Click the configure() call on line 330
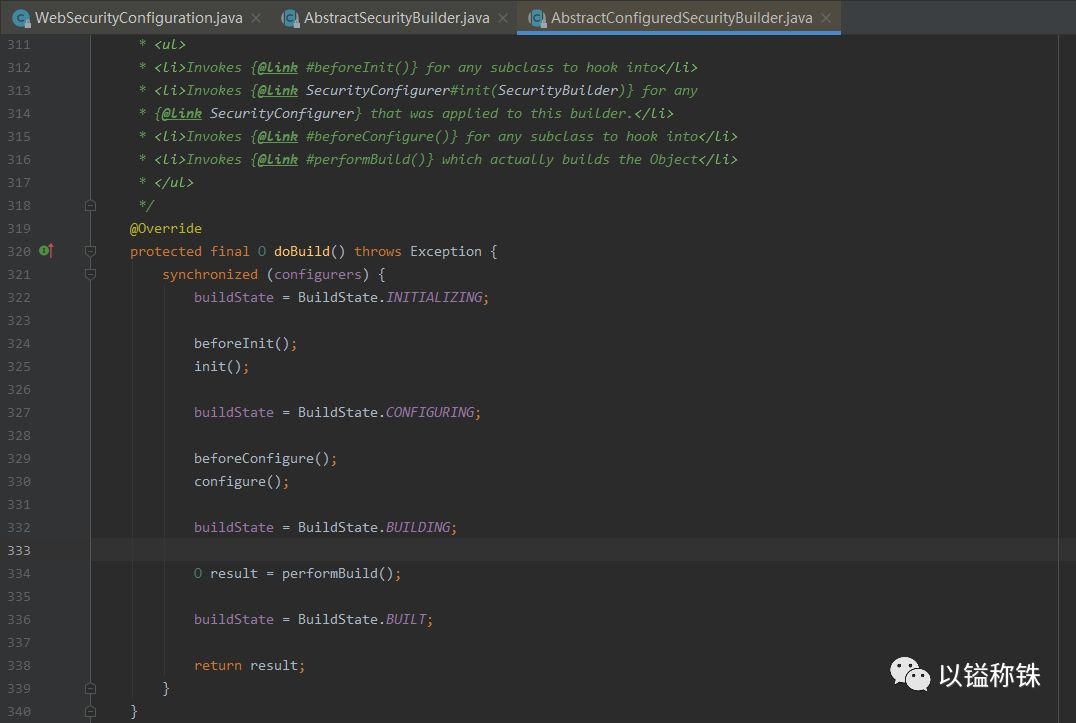 tap(237, 482)
